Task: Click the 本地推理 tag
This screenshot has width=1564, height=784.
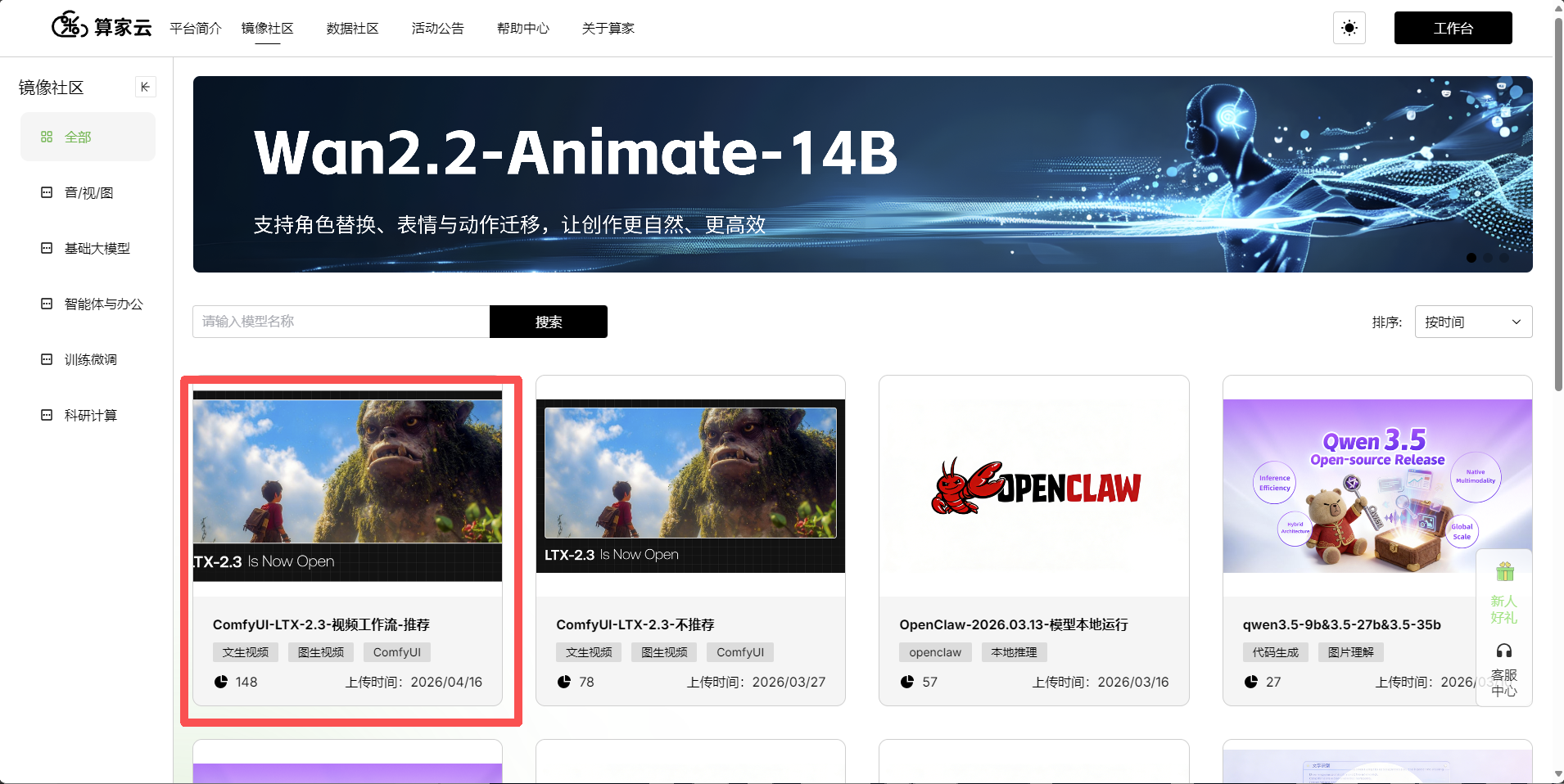Action: (x=1015, y=652)
